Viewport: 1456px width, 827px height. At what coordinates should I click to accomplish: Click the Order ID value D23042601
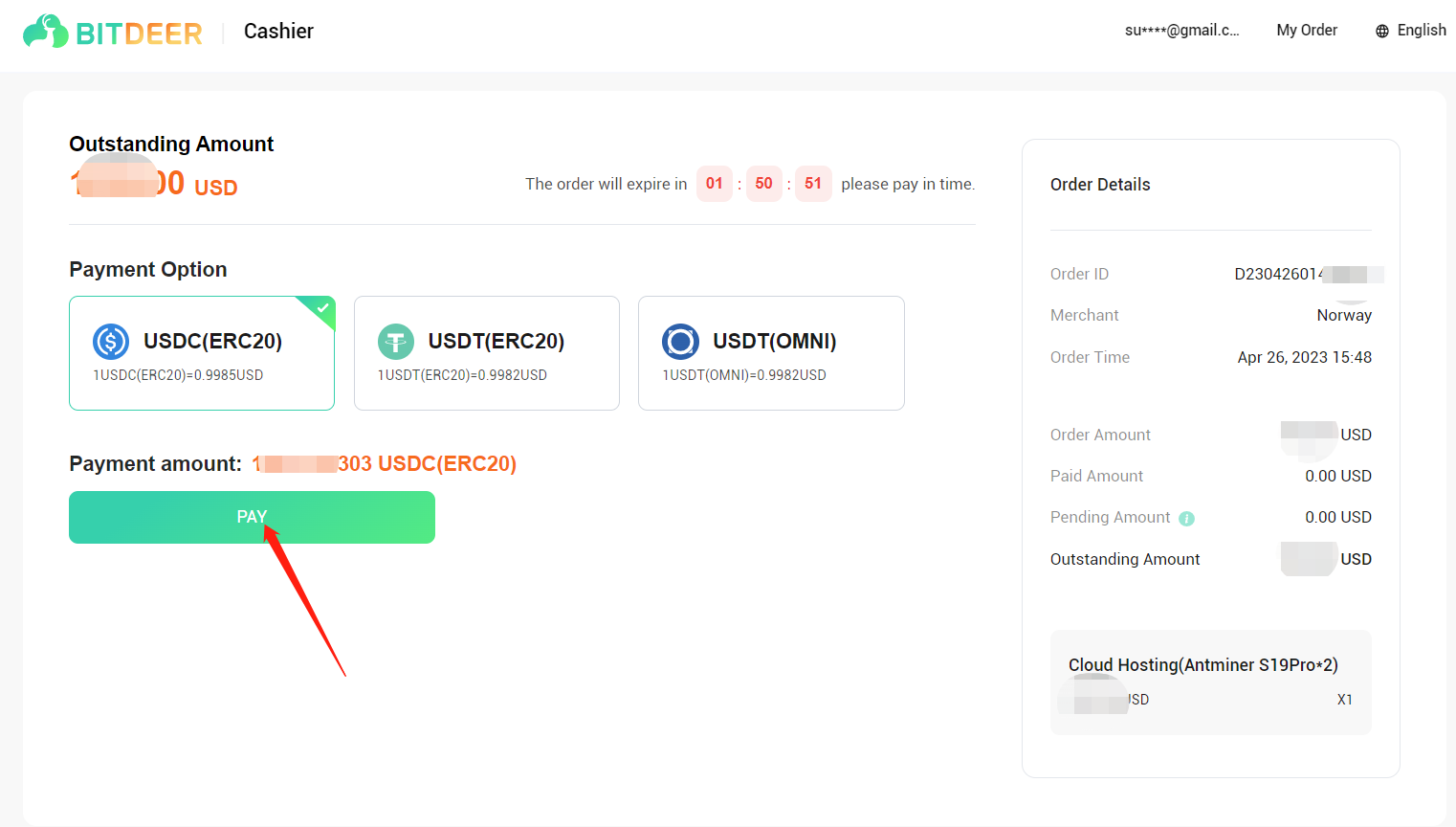[1308, 275]
